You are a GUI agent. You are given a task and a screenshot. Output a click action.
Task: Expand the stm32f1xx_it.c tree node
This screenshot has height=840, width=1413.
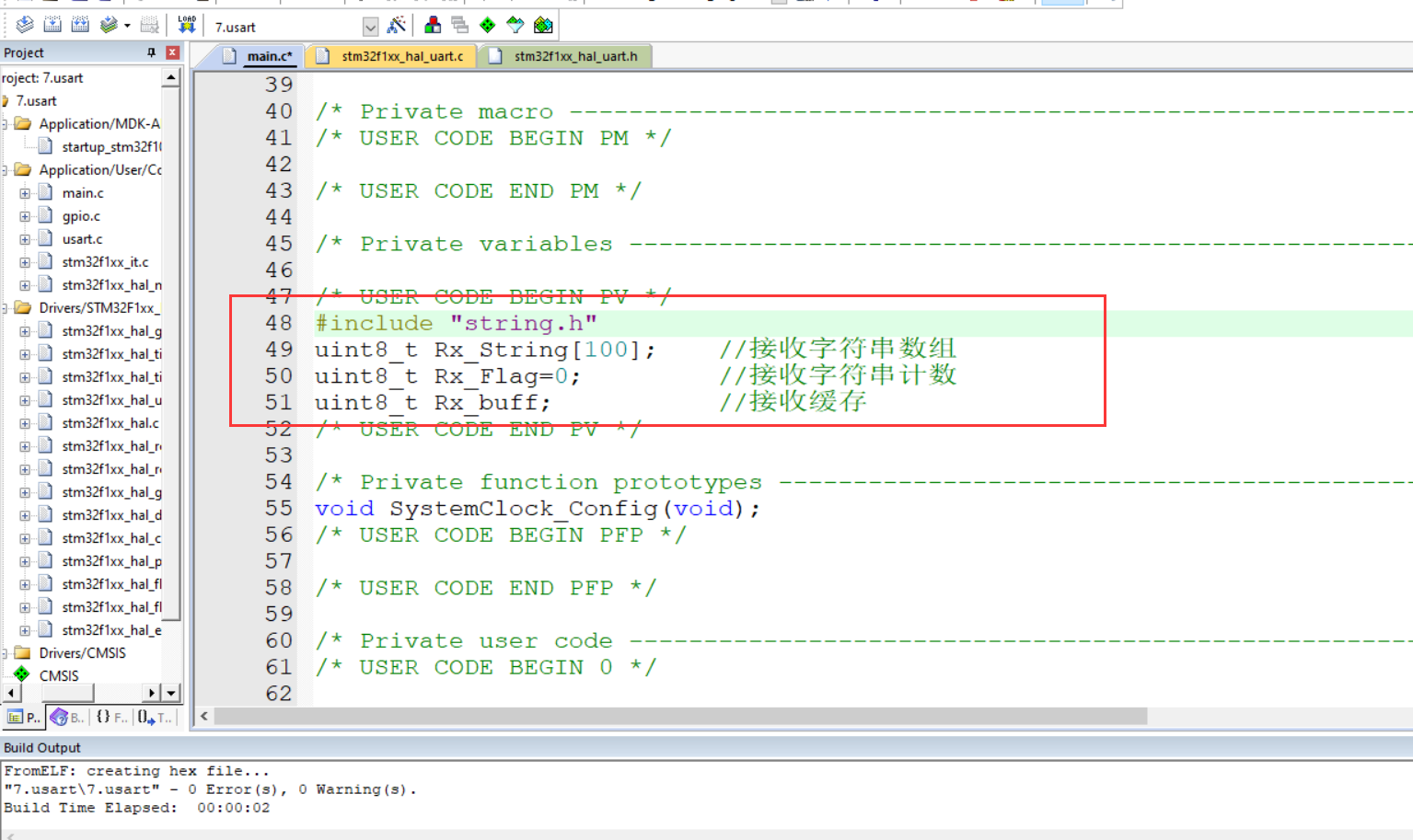tap(25, 262)
